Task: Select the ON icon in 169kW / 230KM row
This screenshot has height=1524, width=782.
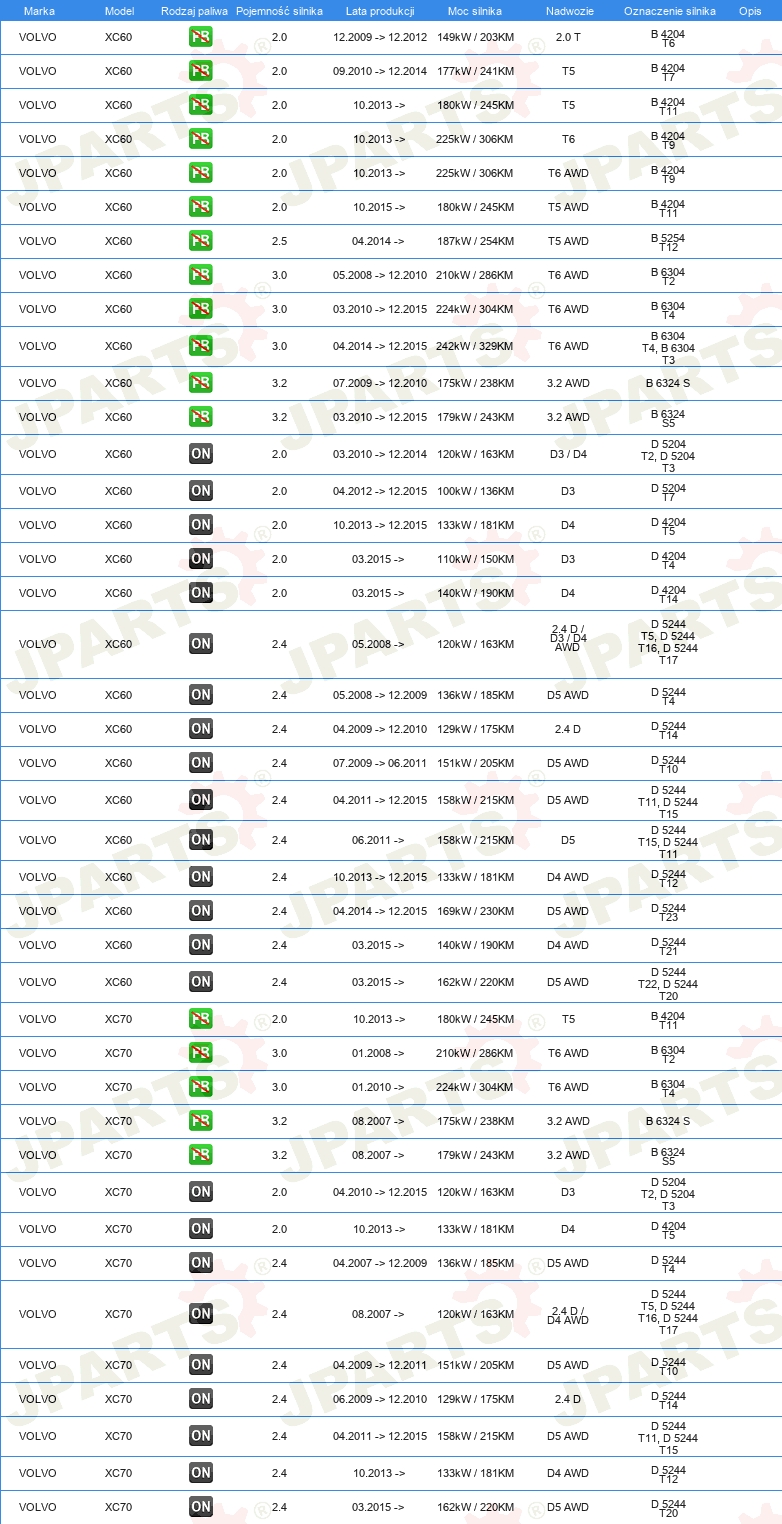Action: coord(200,911)
